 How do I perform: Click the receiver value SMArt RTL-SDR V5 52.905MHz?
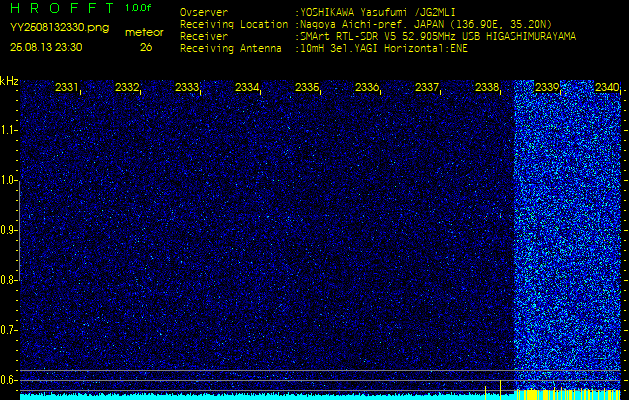(x=379, y=37)
